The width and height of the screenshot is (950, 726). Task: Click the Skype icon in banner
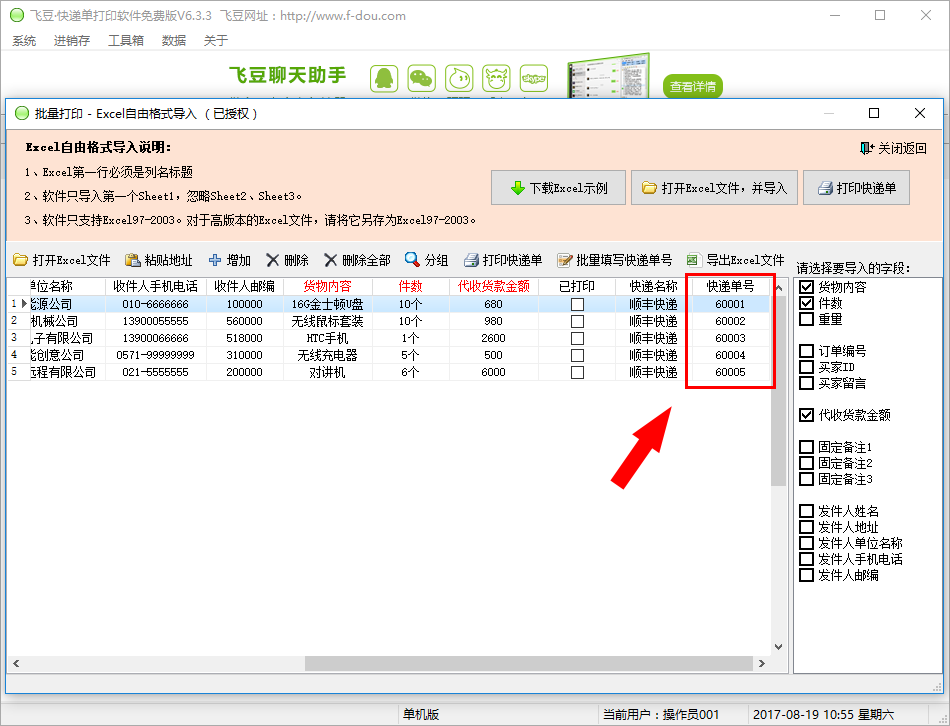[534, 79]
